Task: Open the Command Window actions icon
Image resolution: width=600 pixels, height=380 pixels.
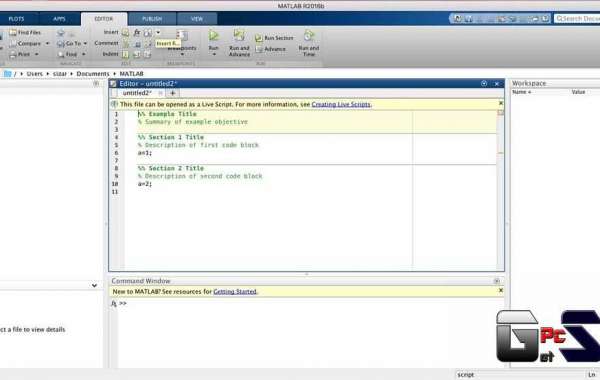Action: 497,281
